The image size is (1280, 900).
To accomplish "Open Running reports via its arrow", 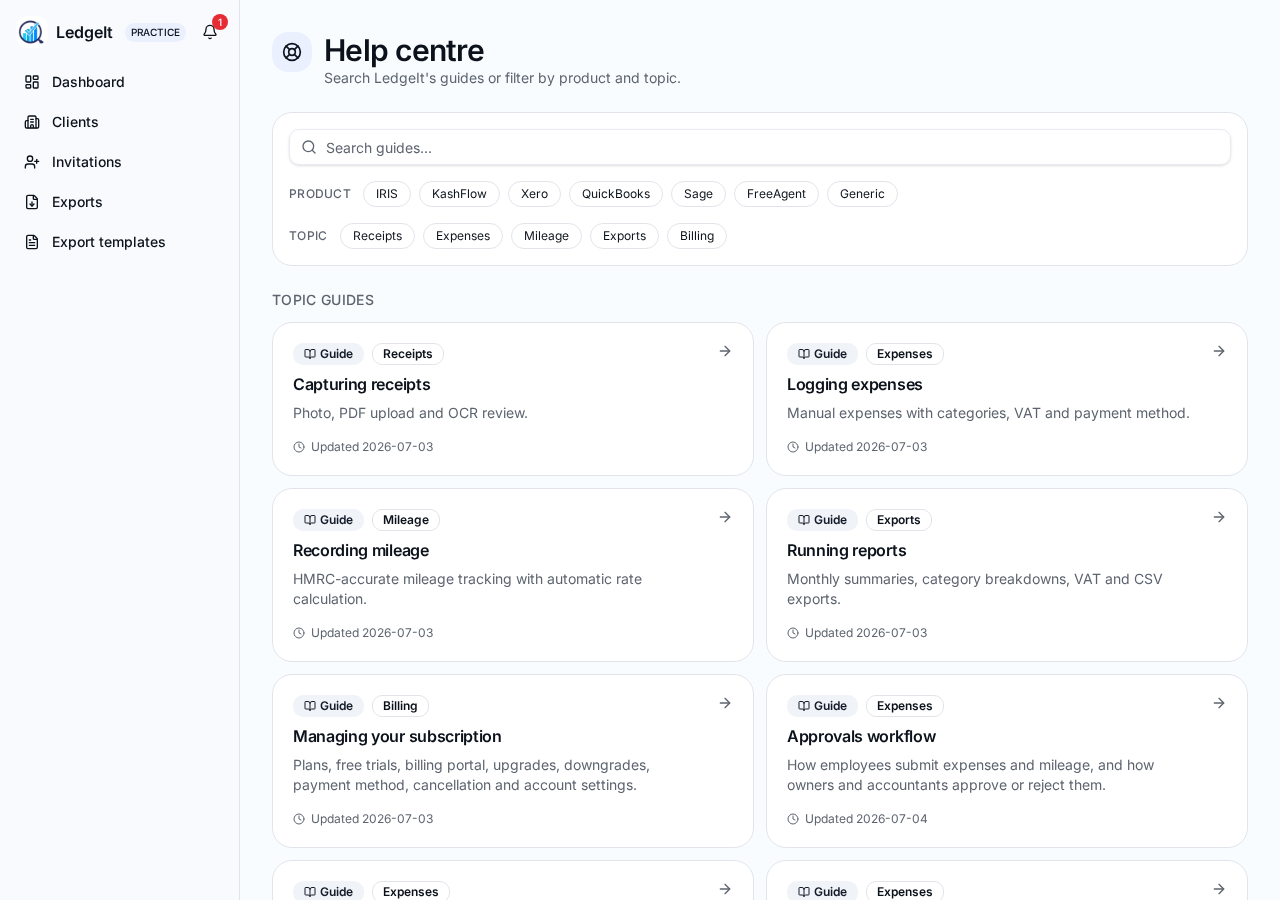I will coord(1219,517).
